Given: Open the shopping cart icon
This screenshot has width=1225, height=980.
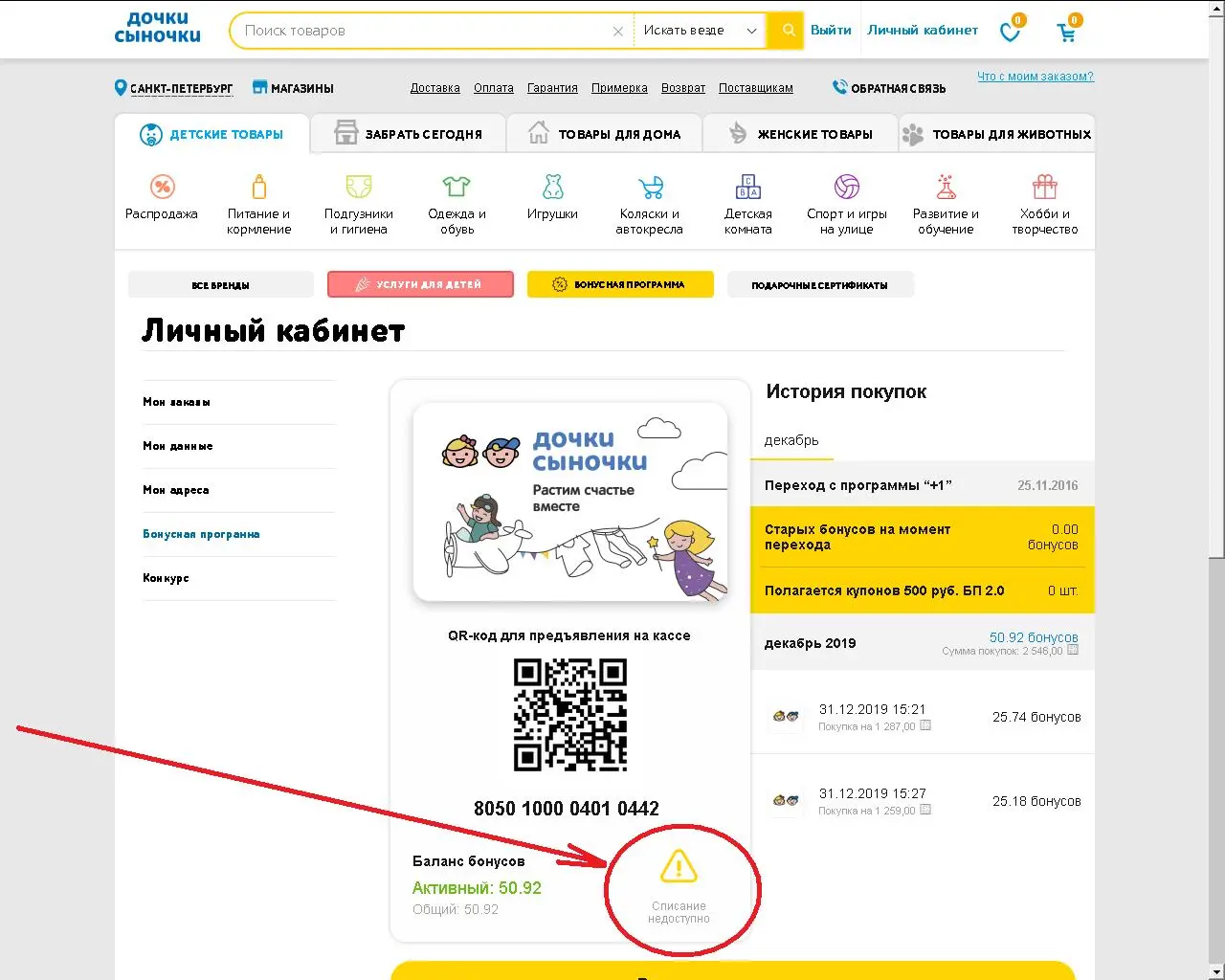Looking at the screenshot, I should click(x=1067, y=32).
